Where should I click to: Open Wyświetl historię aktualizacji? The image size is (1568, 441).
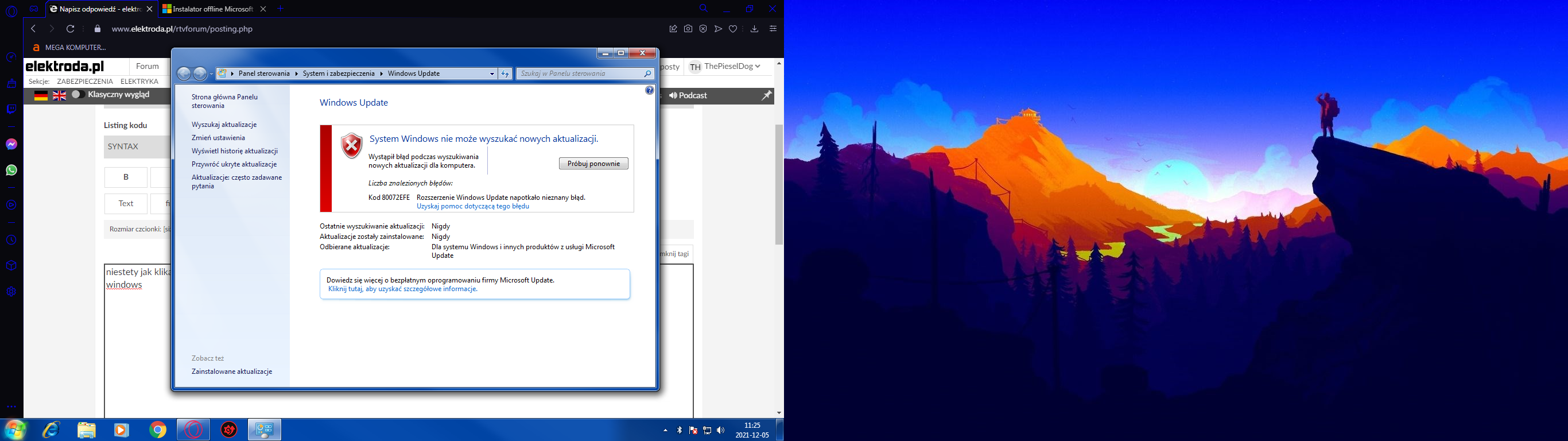pos(235,151)
